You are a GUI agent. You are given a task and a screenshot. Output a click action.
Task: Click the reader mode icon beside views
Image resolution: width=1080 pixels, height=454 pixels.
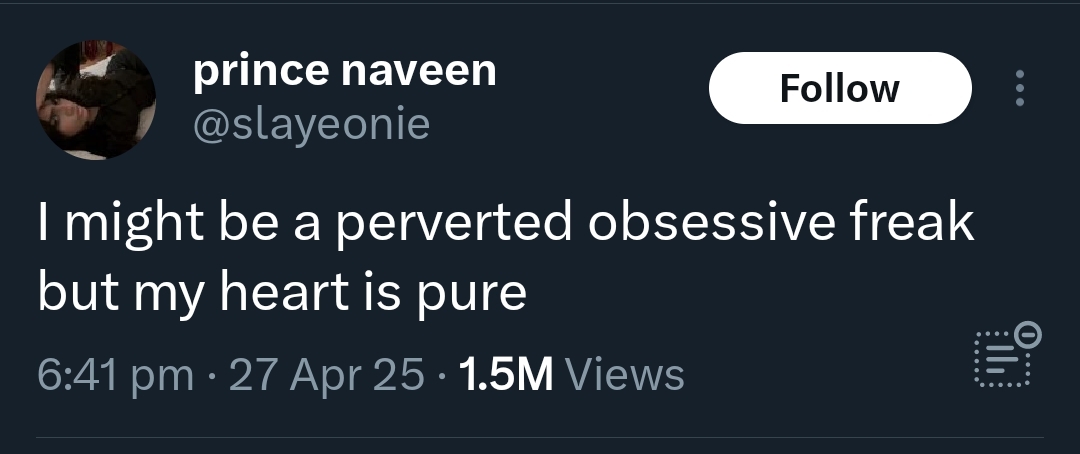[x=1005, y=356]
